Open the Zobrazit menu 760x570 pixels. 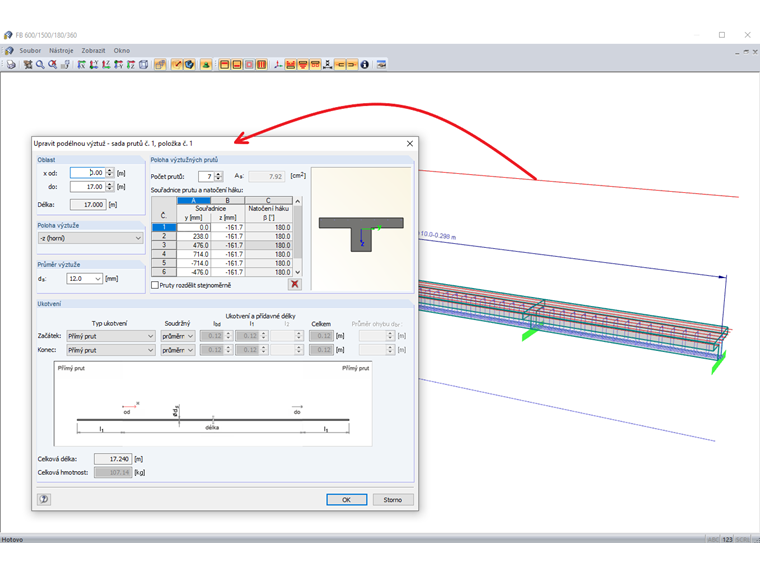[93, 50]
